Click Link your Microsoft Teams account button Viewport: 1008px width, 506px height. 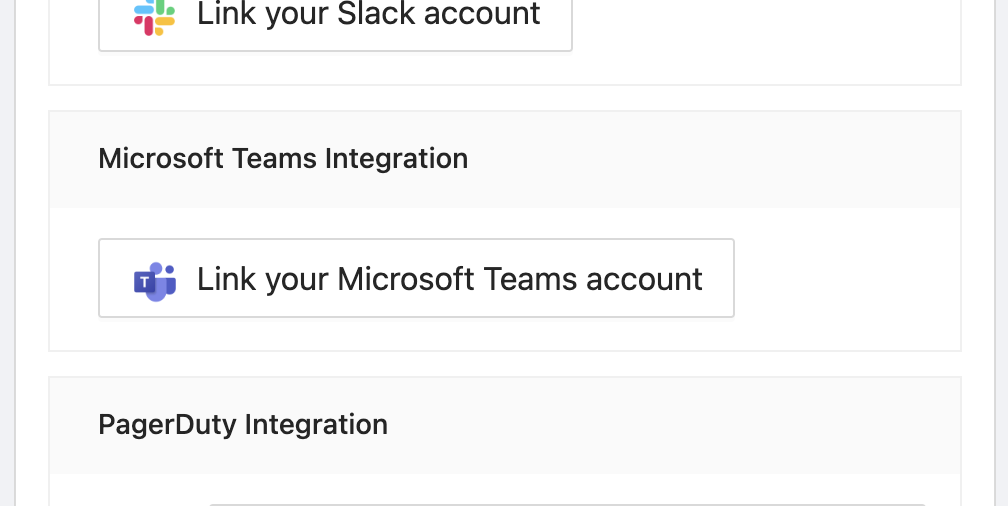pos(416,278)
